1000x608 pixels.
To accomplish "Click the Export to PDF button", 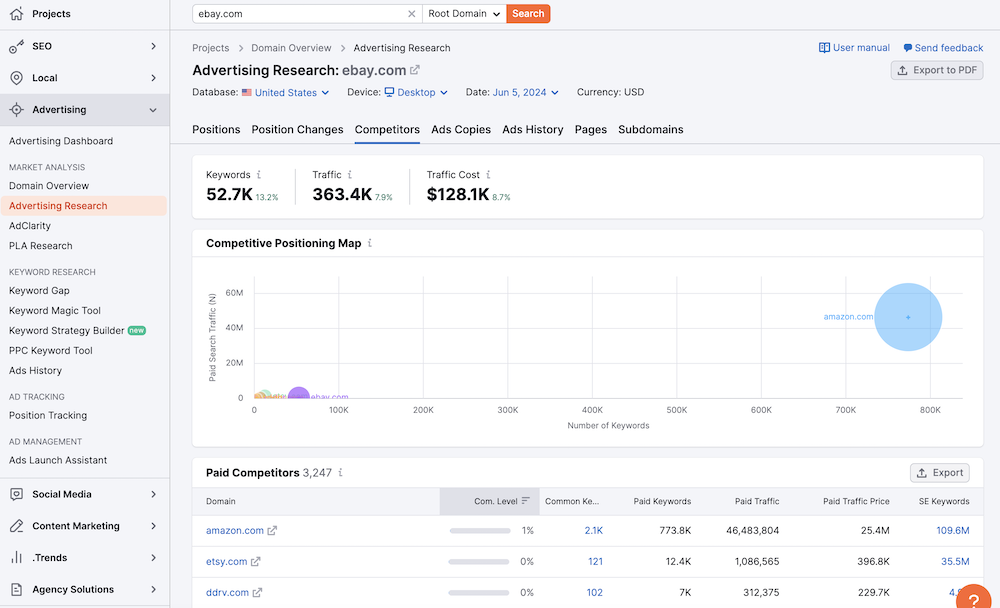I will 937,70.
